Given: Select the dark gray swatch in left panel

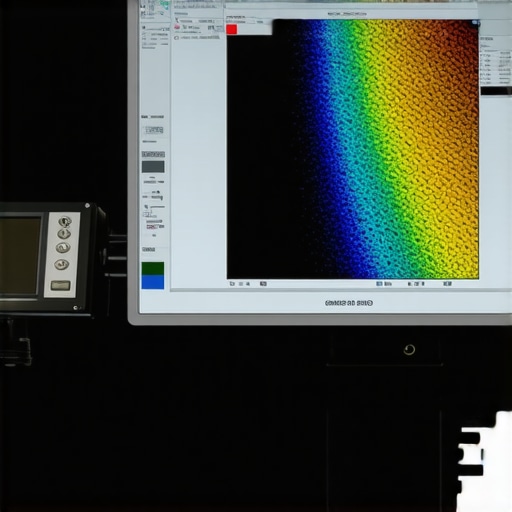Looking at the screenshot, I should click(x=153, y=167).
